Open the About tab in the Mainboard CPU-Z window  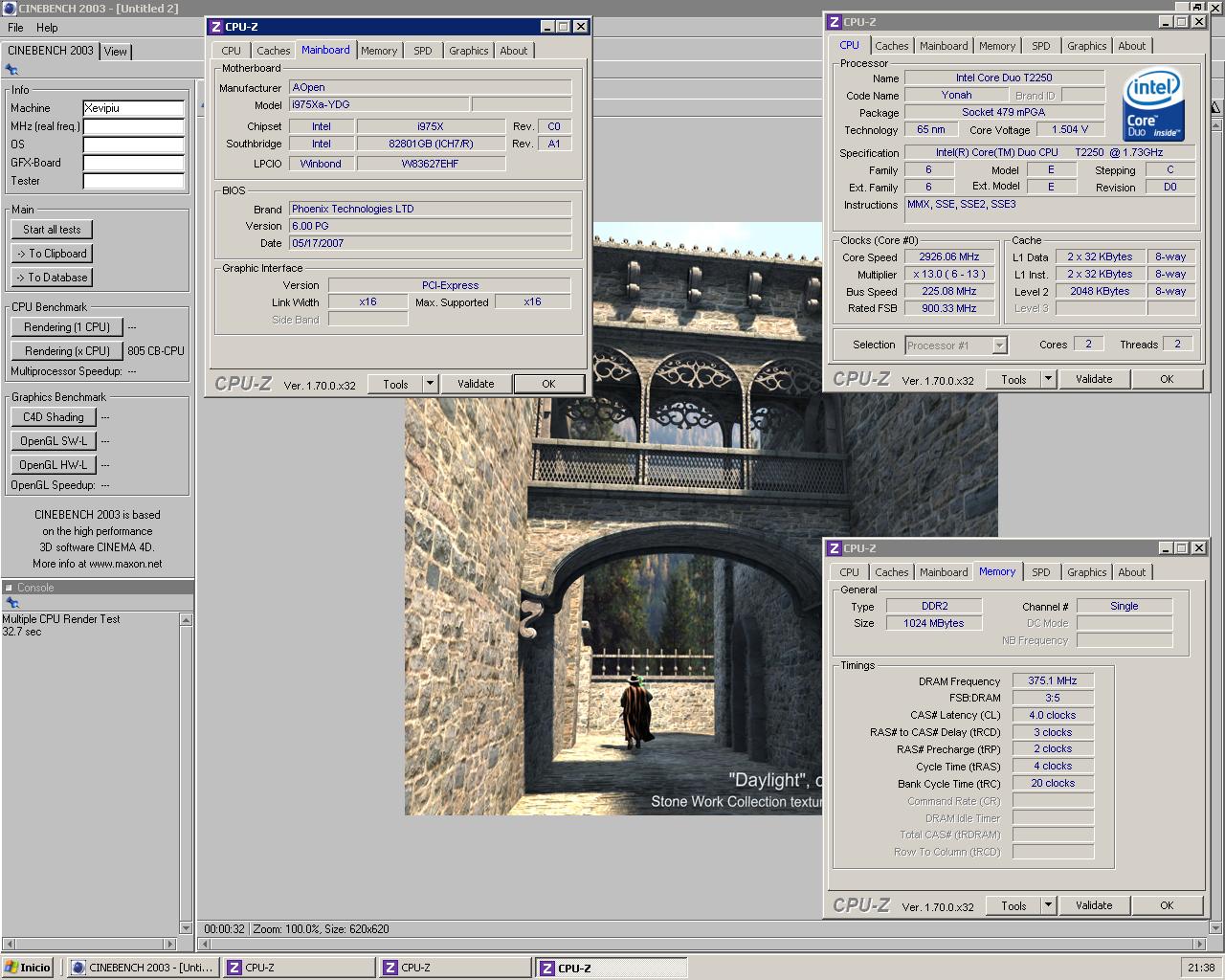[x=514, y=51]
